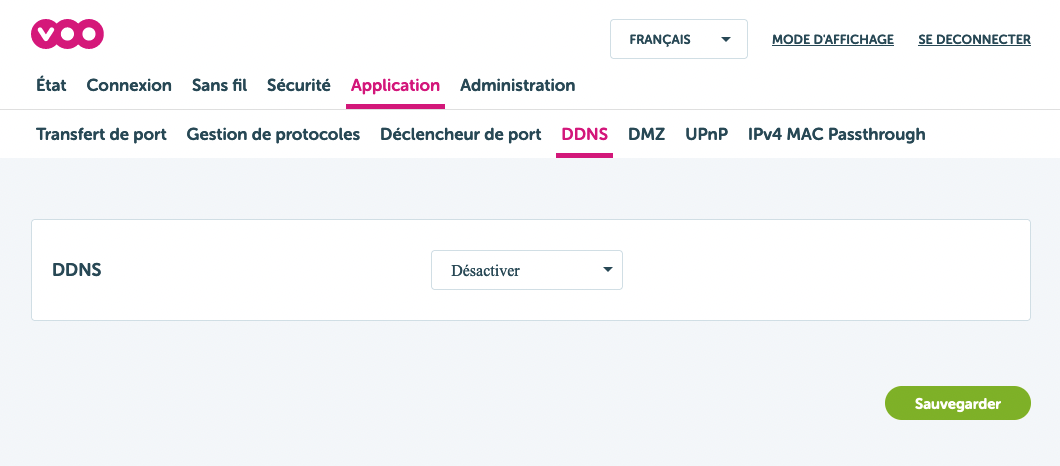Open the FRANÇAIS language dropdown
The width and height of the screenshot is (1060, 466).
coord(678,40)
